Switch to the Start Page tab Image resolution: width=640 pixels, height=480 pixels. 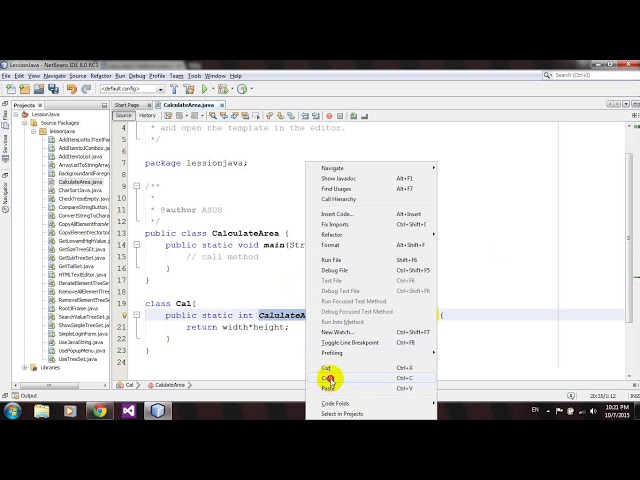[x=127, y=105]
